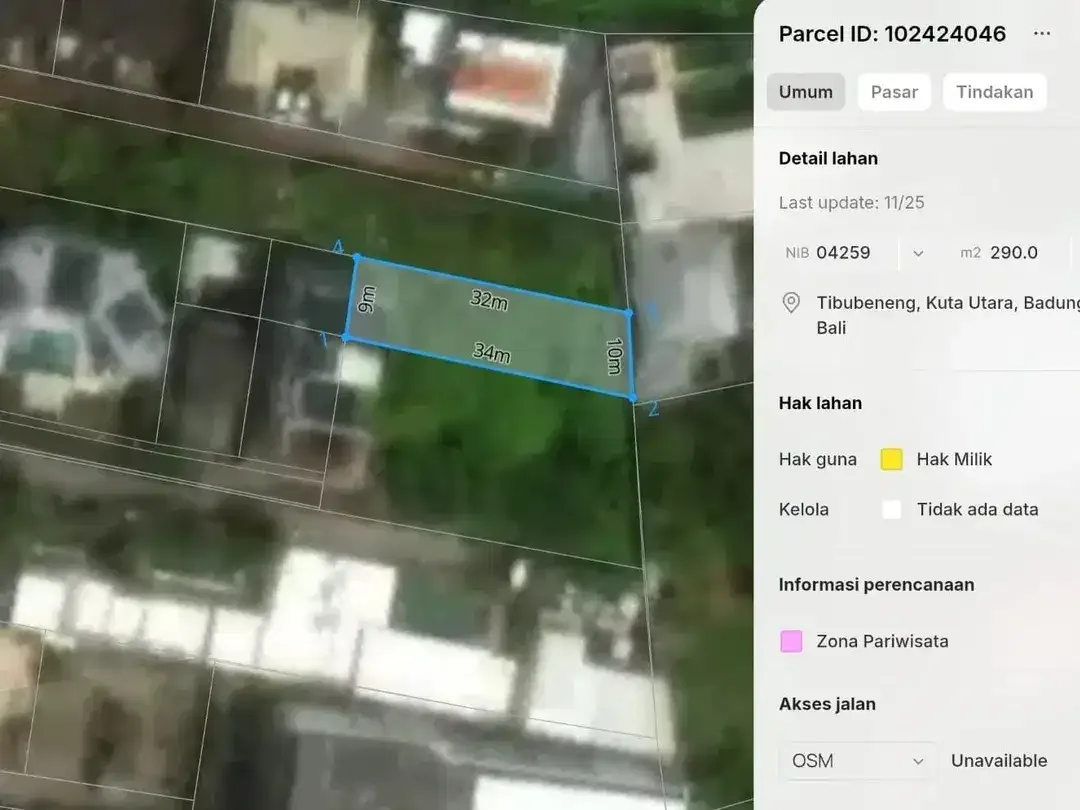Click the Informasi perencanaan section heading

[876, 585]
